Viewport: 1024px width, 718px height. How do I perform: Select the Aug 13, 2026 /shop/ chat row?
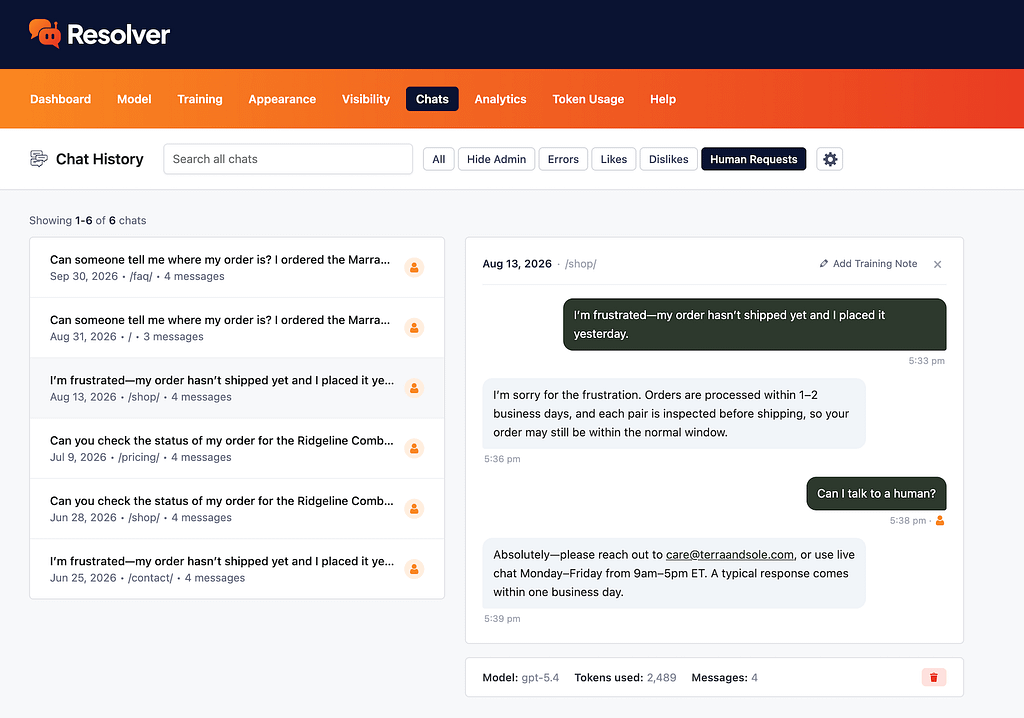[237, 388]
